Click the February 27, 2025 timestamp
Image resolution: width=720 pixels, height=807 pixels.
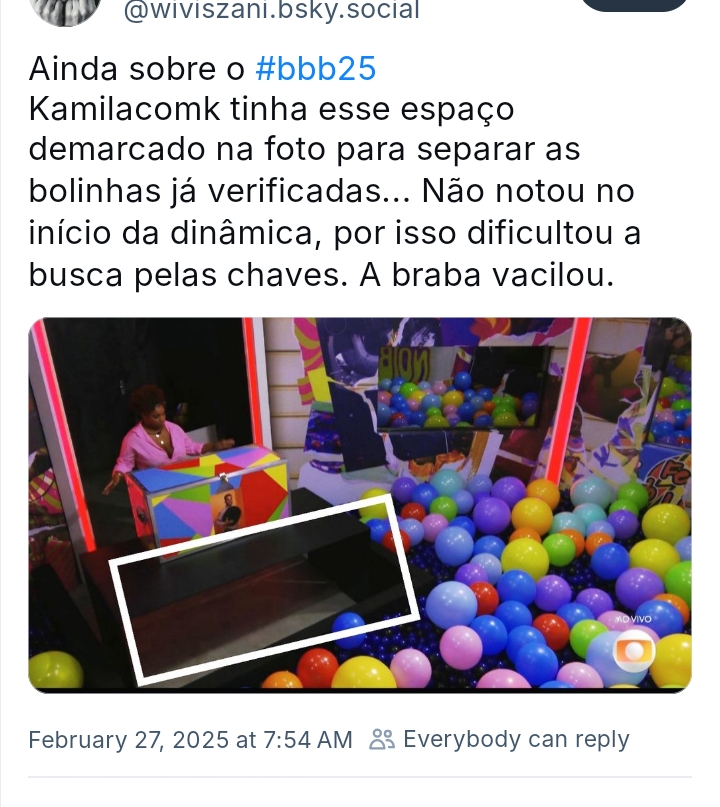click(190, 740)
